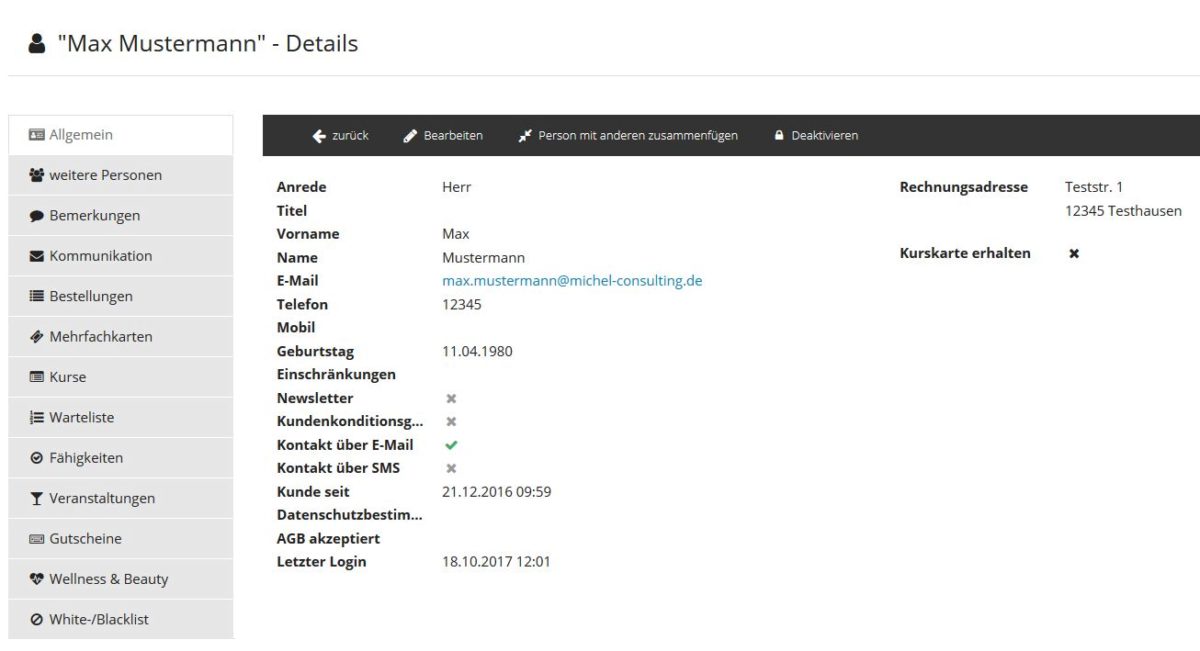Click the Warteliste list icon
1200x651 pixels.
click(x=37, y=418)
